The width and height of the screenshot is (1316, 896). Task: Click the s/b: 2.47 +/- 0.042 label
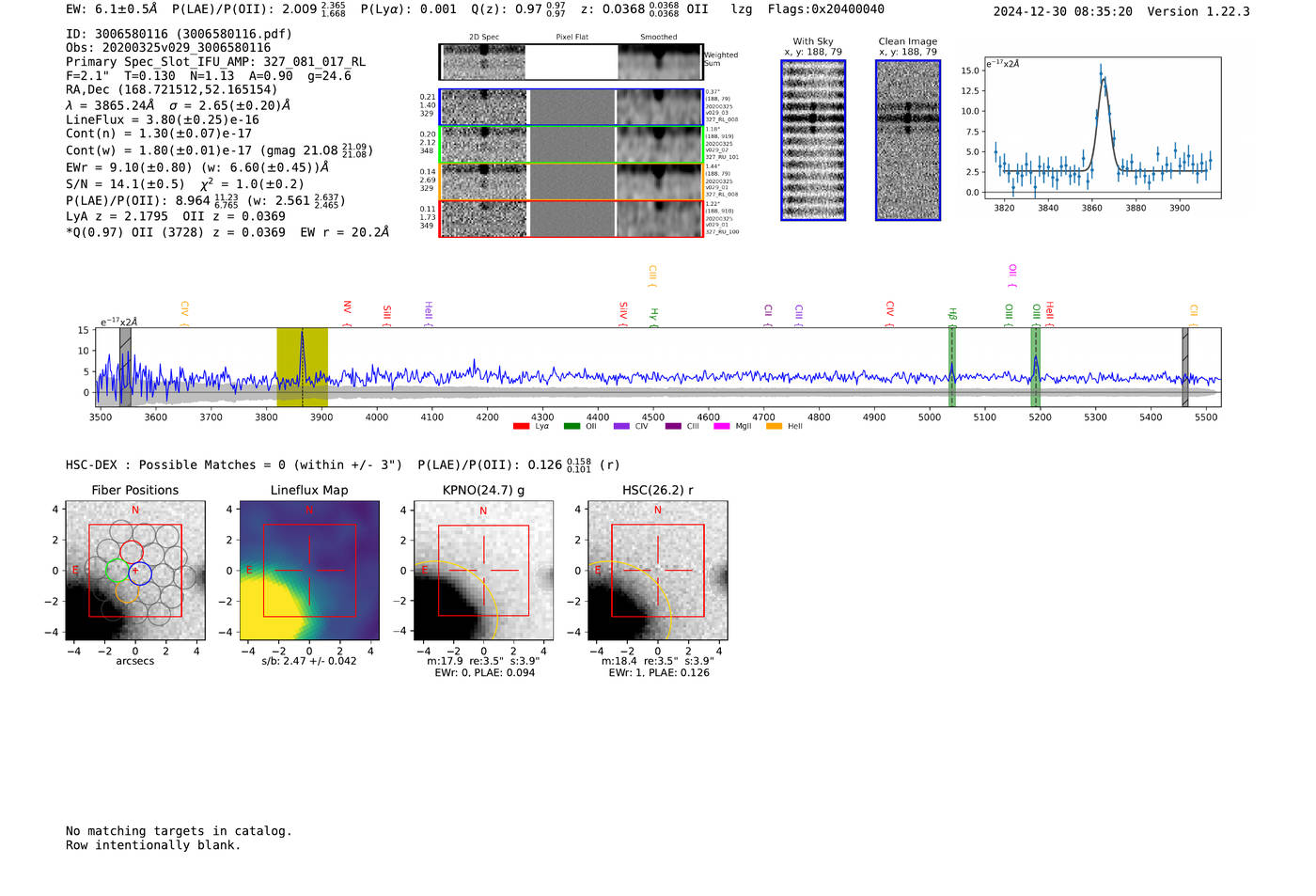pos(309,661)
